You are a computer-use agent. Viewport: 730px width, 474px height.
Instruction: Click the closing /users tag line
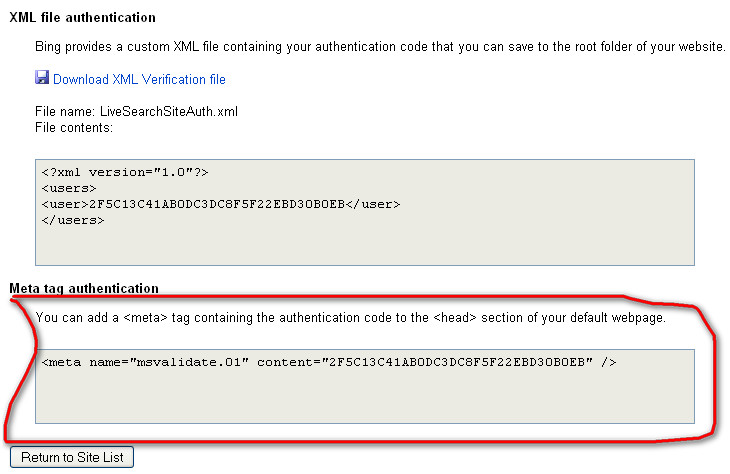tap(73, 220)
